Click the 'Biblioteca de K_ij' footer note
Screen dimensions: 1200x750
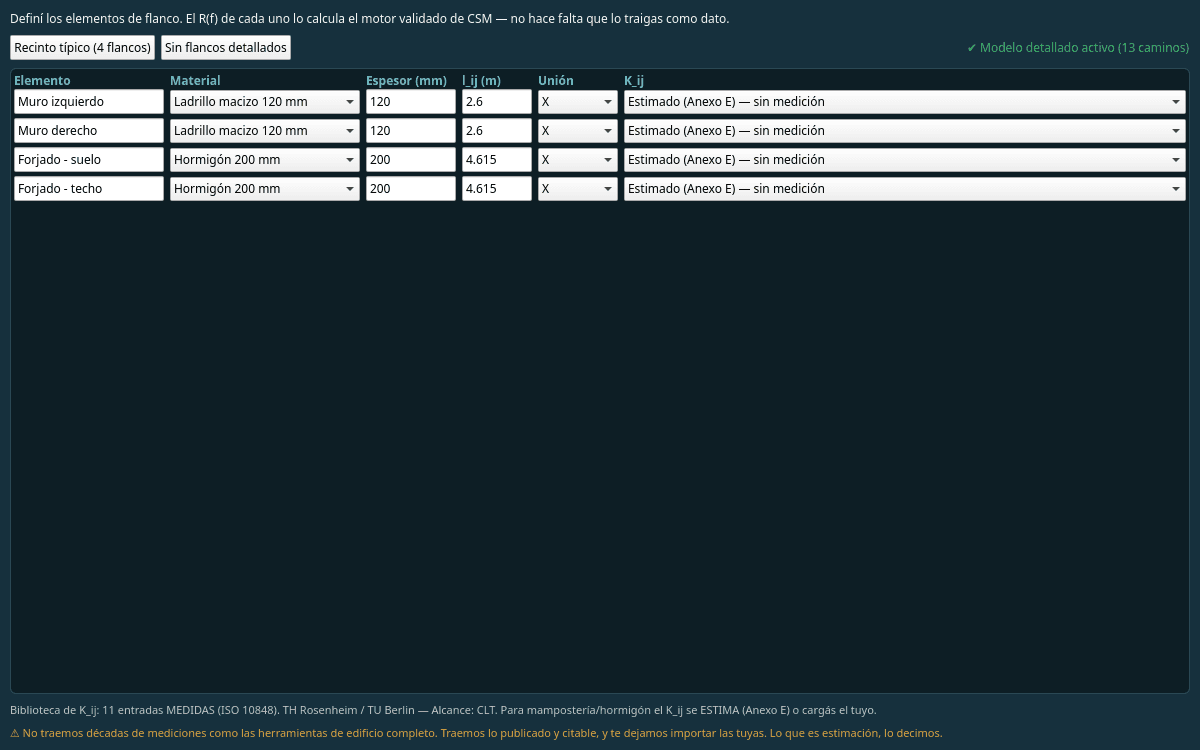click(443, 710)
